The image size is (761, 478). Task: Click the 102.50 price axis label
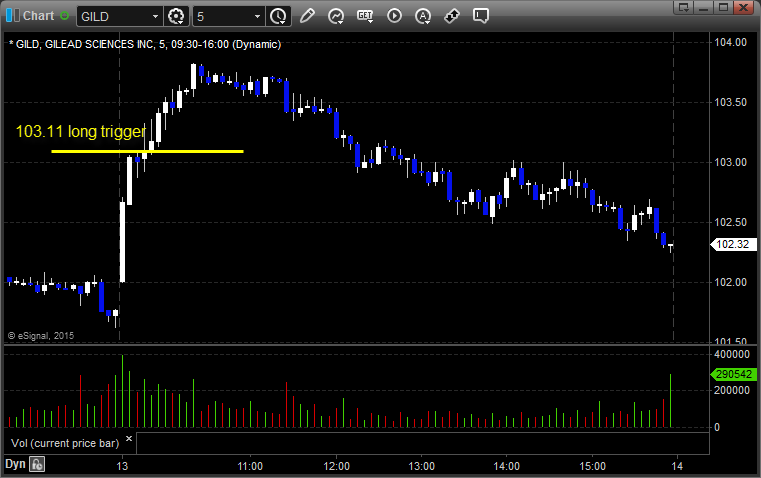point(730,222)
